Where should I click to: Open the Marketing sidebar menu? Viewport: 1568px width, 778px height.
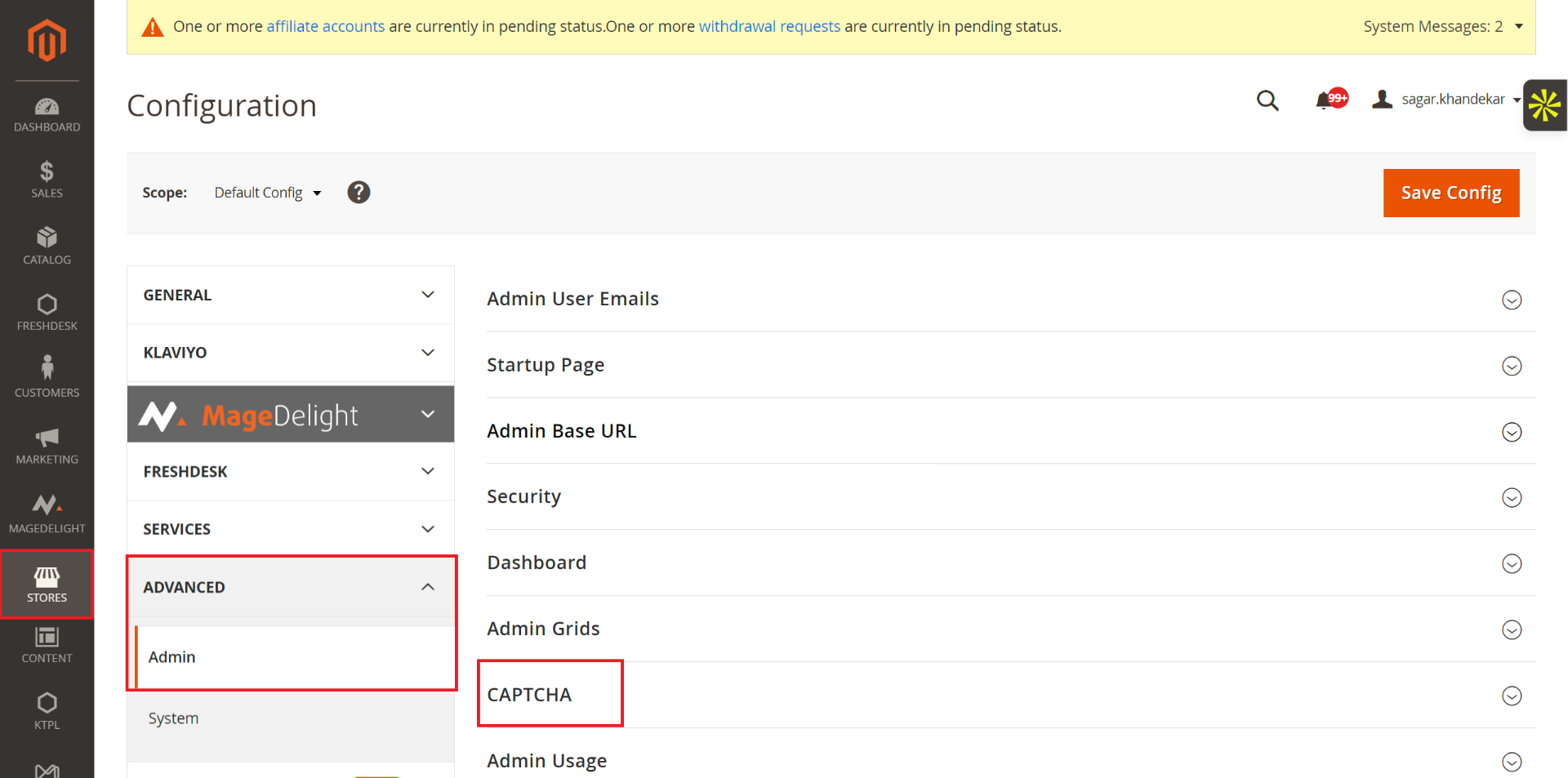(47, 445)
